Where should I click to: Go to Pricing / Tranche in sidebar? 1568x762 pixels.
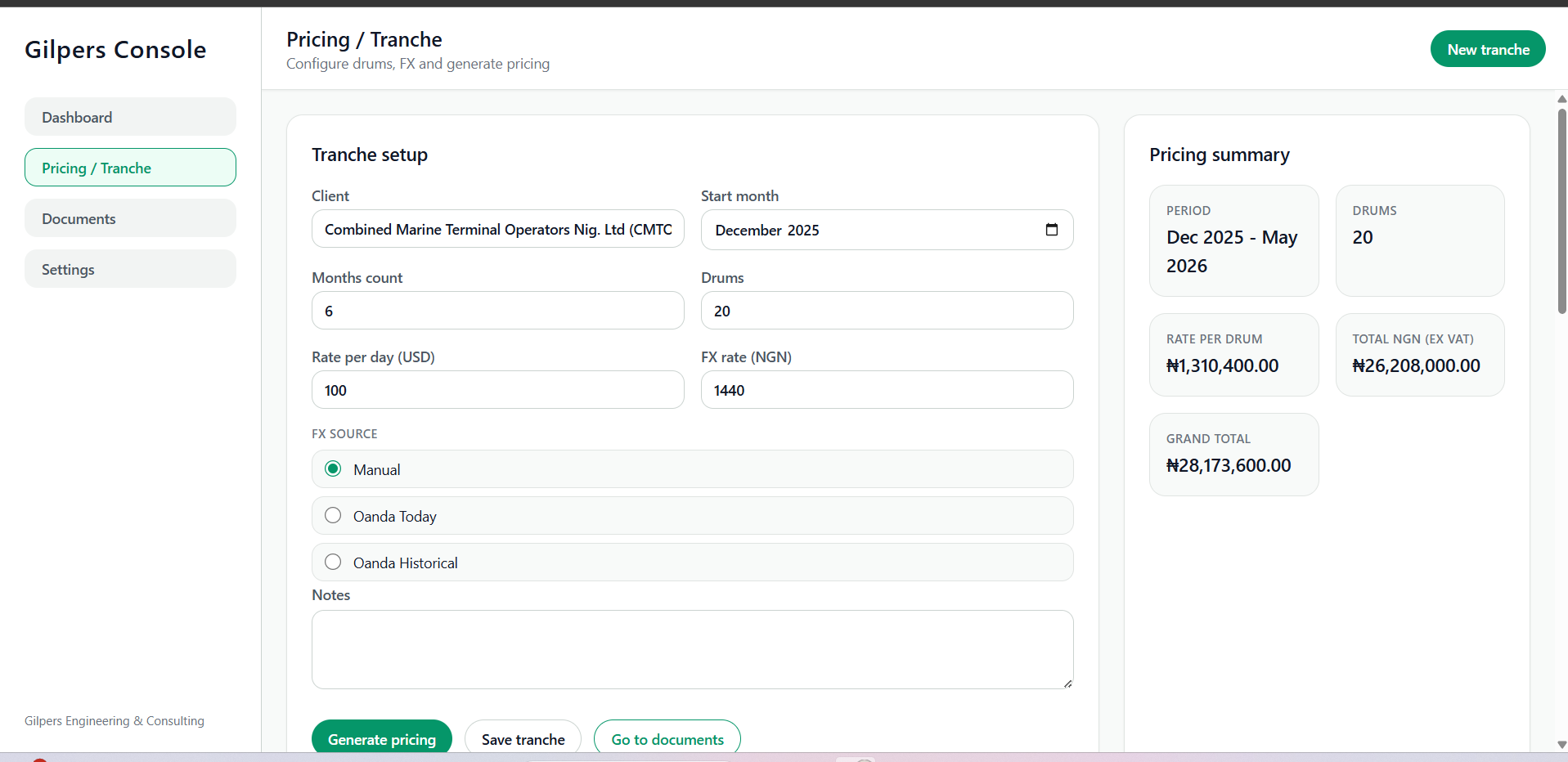click(x=130, y=168)
